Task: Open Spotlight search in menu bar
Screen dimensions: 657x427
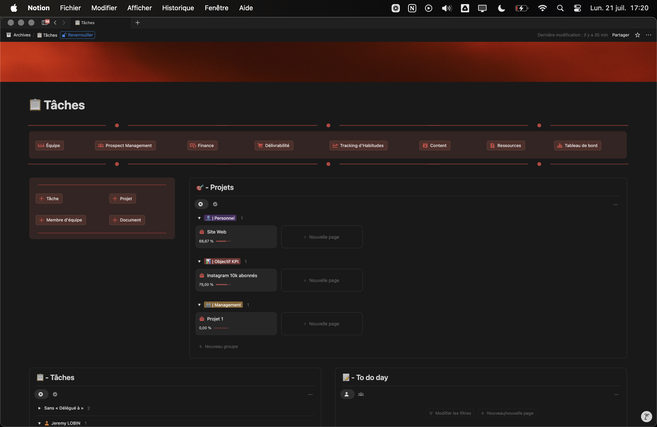Action: 560,8
